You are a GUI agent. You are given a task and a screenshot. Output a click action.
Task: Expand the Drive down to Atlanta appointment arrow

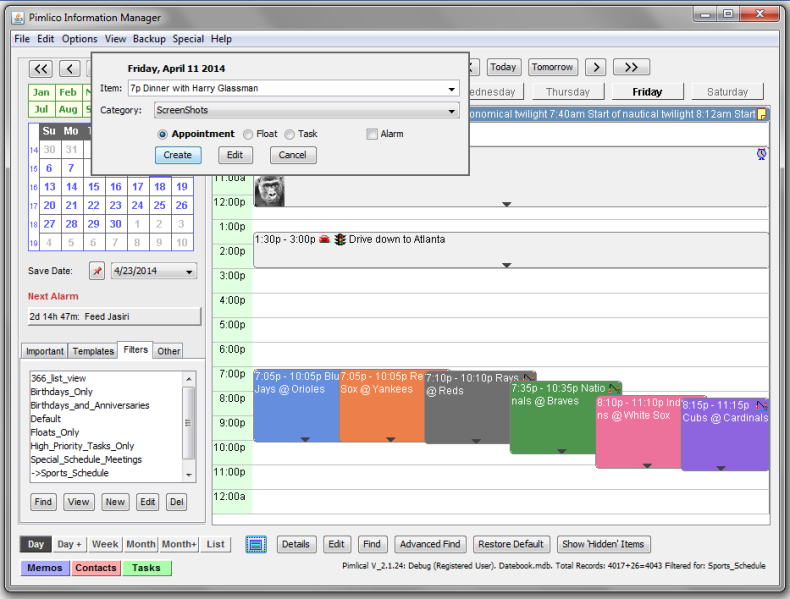507,265
